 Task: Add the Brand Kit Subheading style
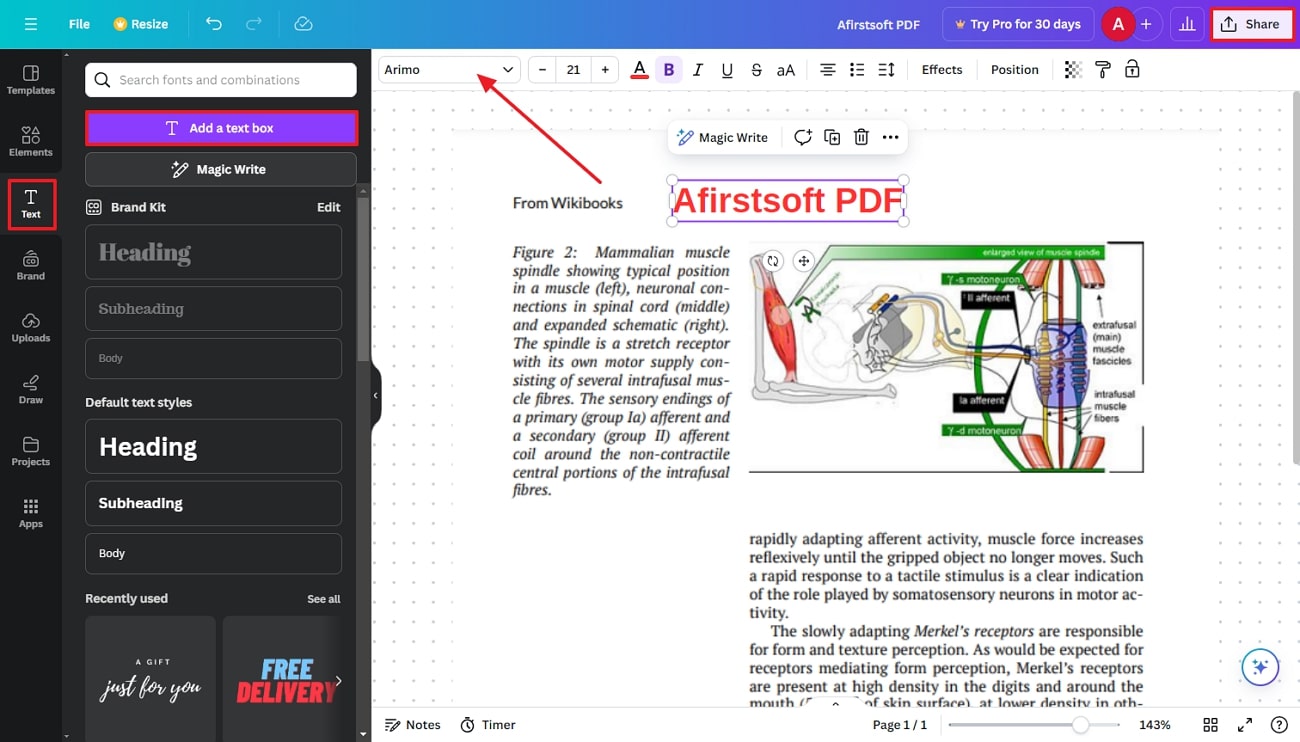(x=213, y=309)
